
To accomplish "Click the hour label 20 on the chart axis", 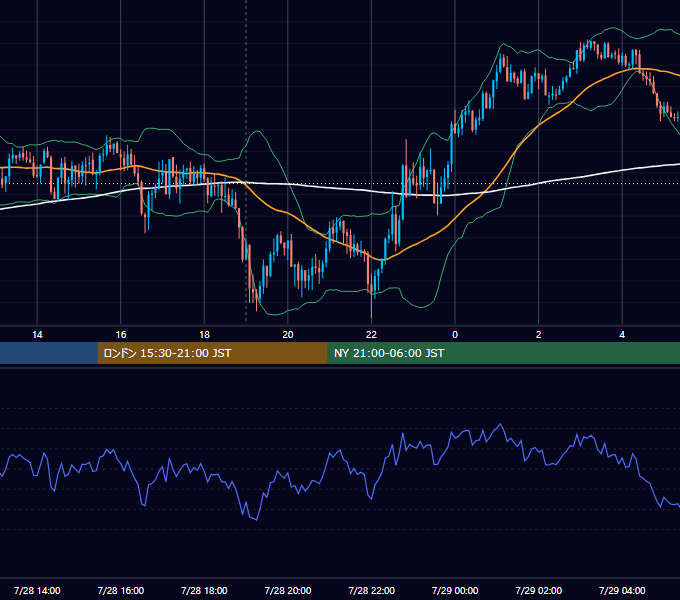I will coord(288,335).
